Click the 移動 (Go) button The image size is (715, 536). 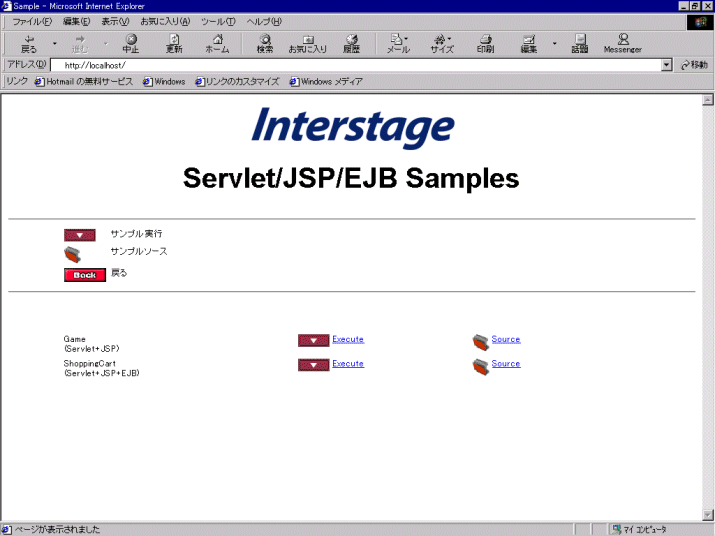[694, 65]
